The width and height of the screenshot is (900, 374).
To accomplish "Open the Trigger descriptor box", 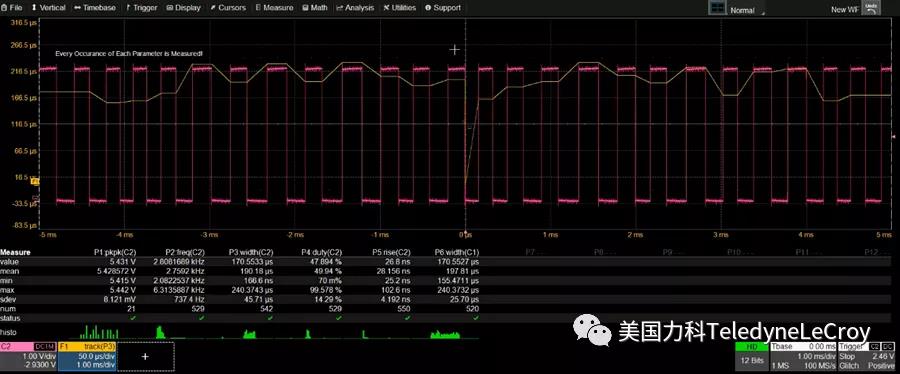I will [x=867, y=356].
